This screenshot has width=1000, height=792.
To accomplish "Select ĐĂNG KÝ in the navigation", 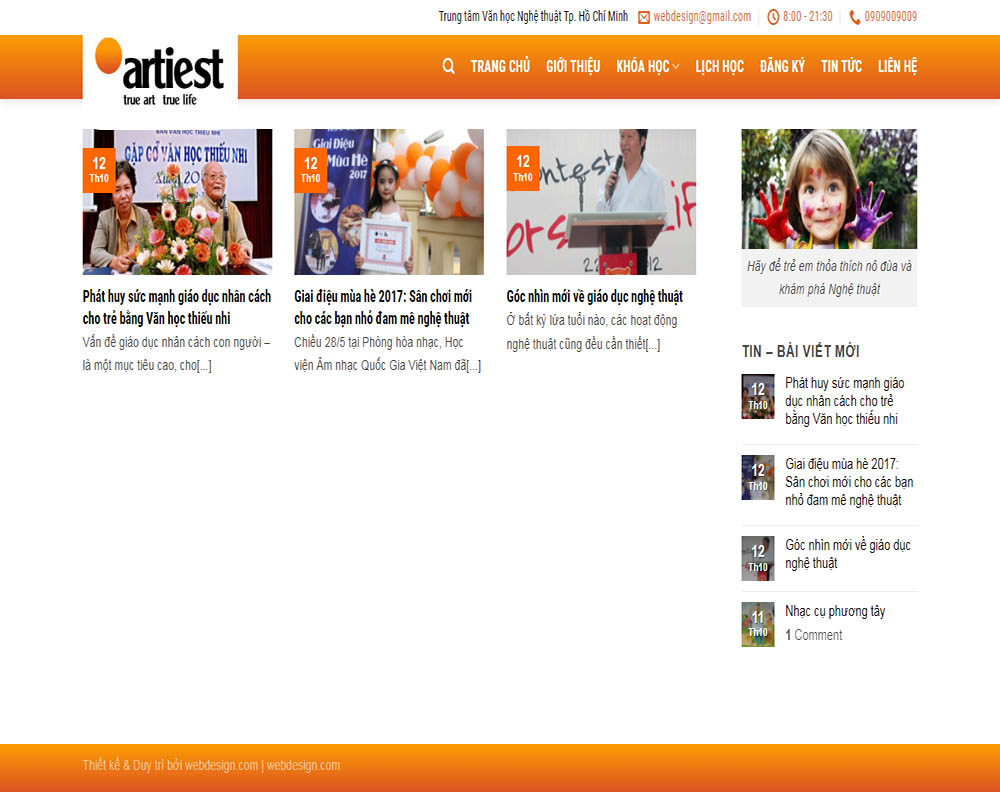I will coord(782,66).
